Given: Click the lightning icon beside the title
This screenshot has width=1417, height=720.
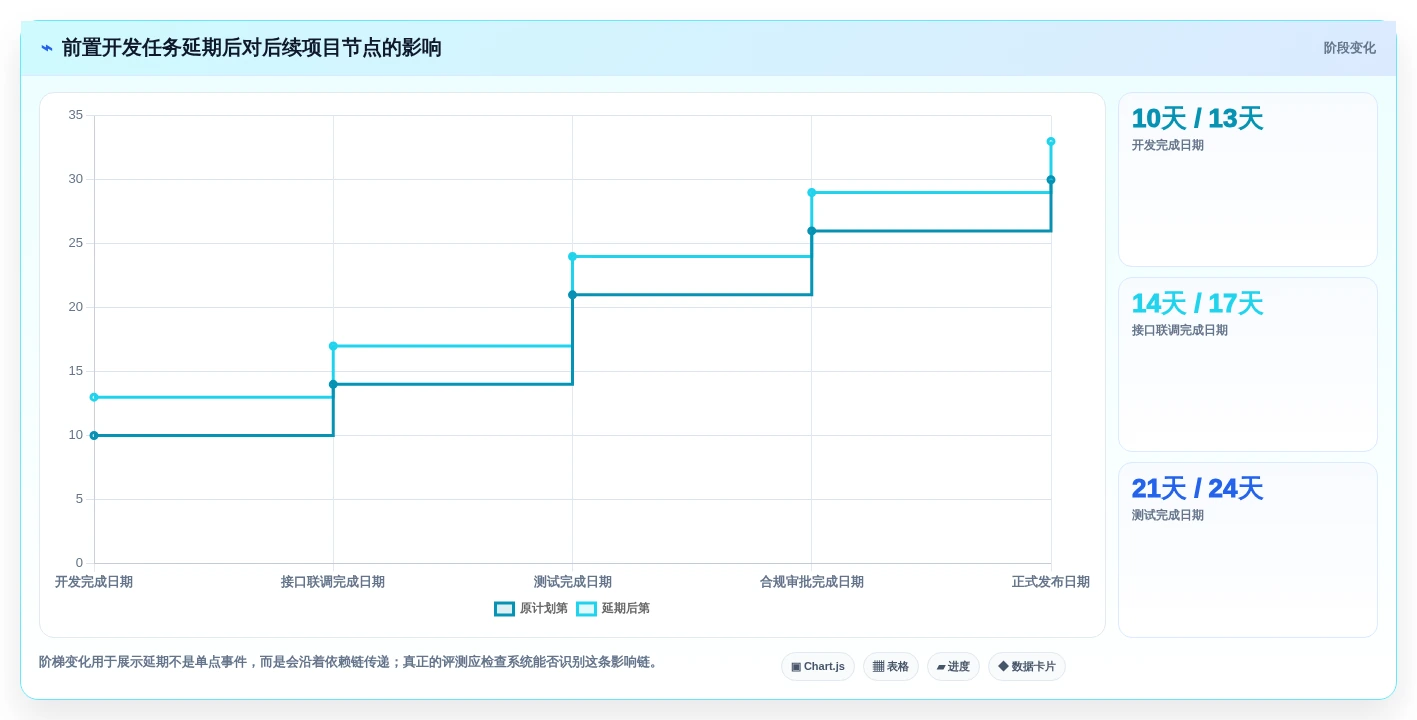Looking at the screenshot, I should coord(47,48).
